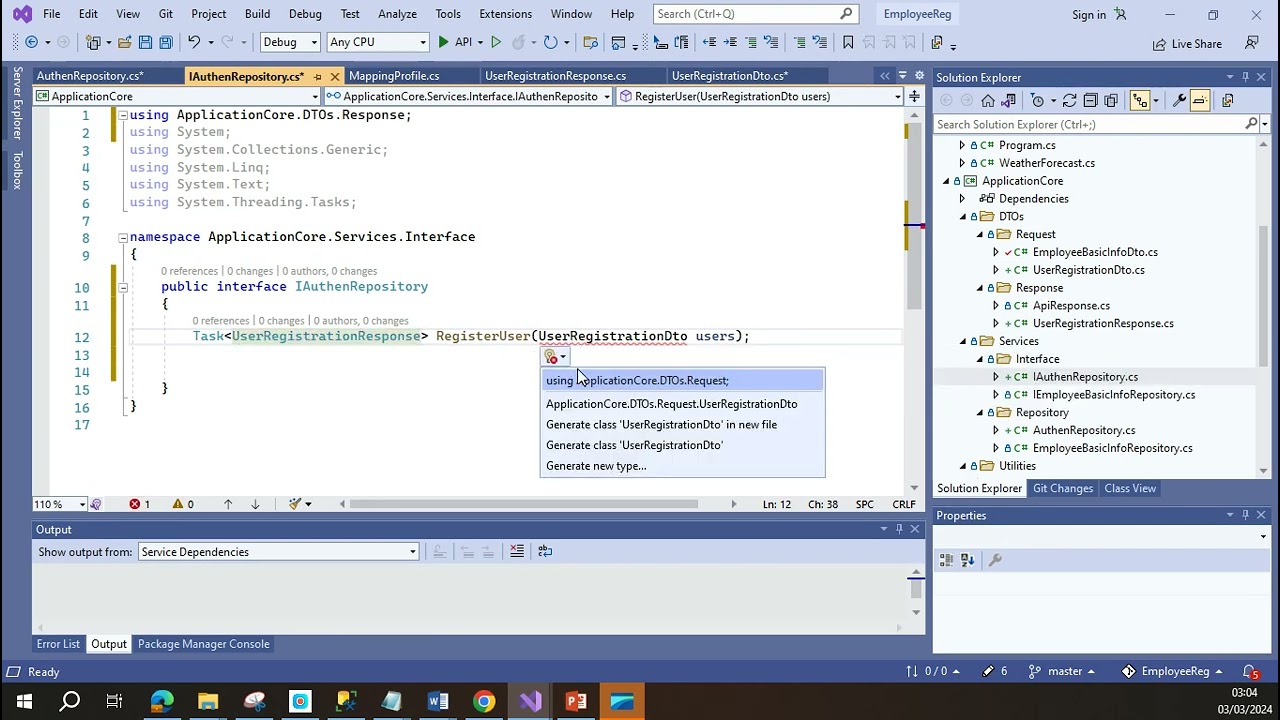
Task: Click master branch in status bar
Action: (x=1063, y=672)
